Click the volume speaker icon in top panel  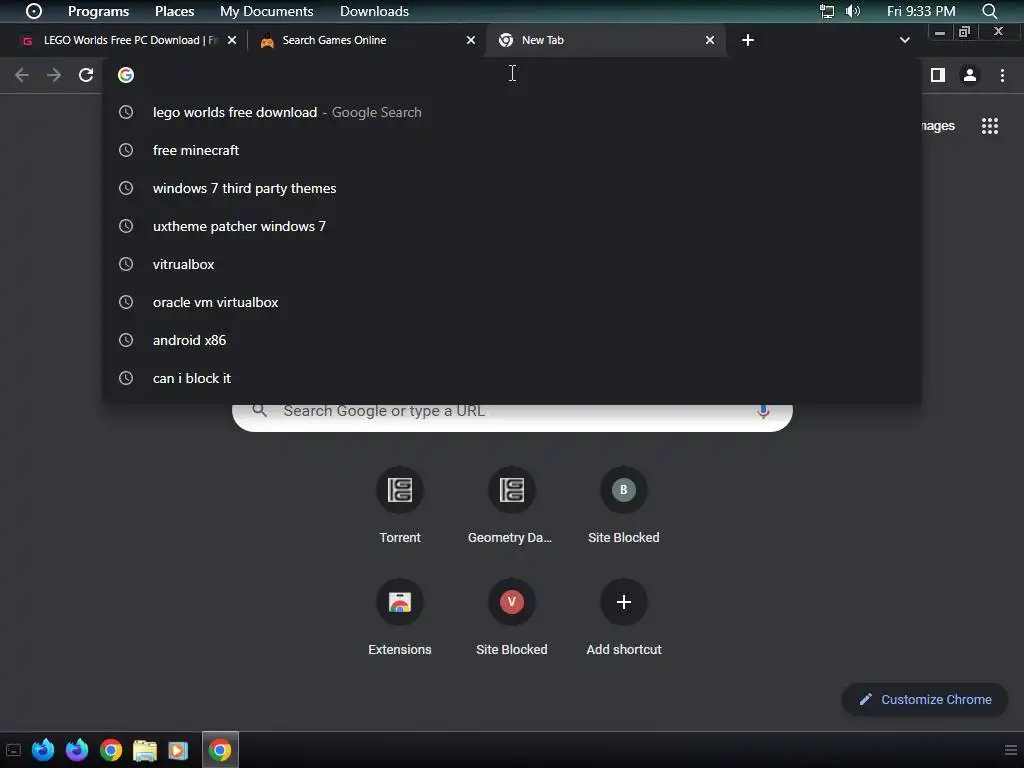tap(853, 11)
